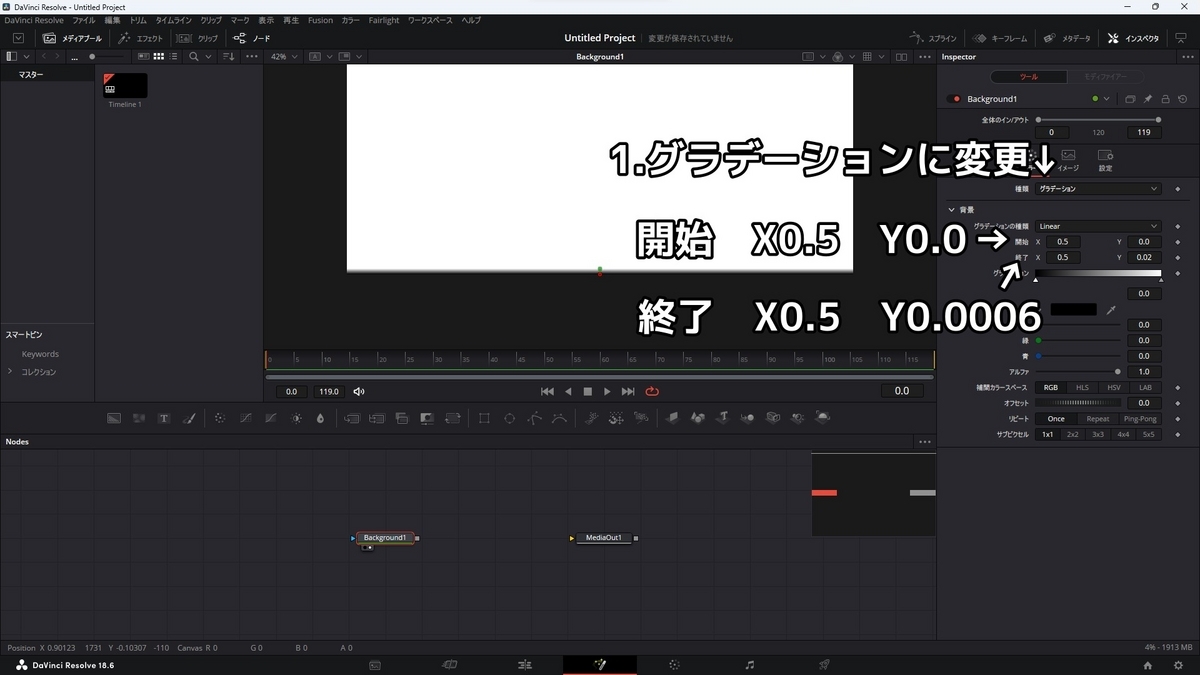Select the Background1 node

(385, 537)
